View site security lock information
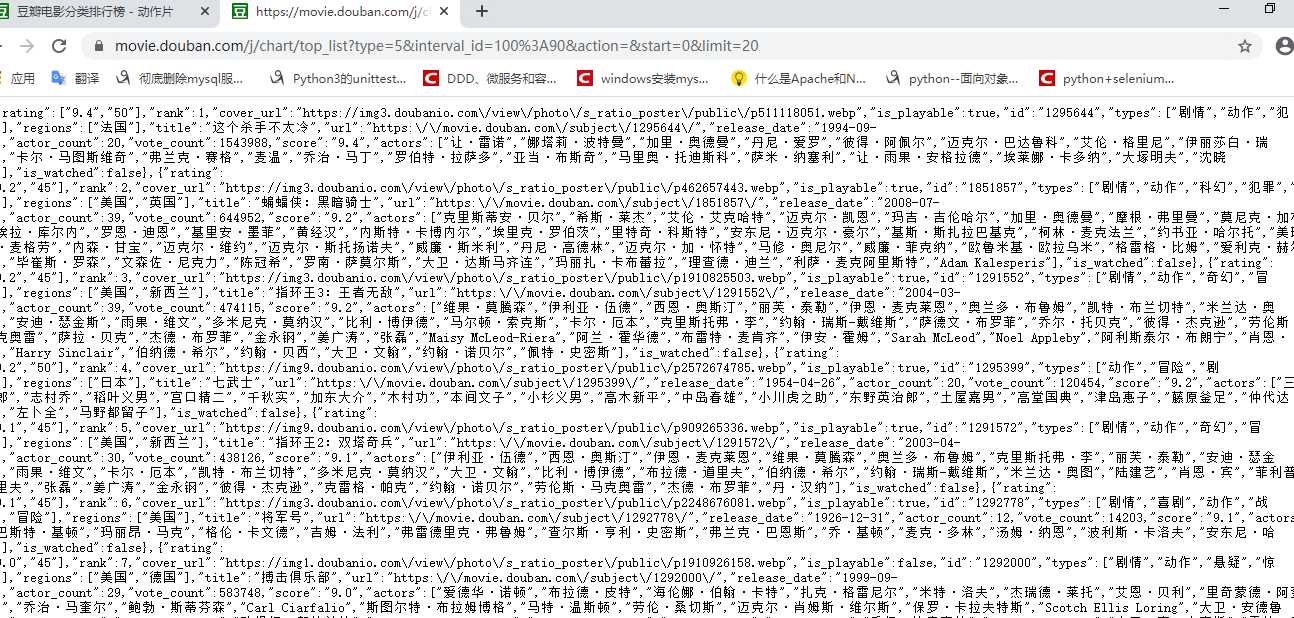This screenshot has height=618, width=1294. coord(98,46)
